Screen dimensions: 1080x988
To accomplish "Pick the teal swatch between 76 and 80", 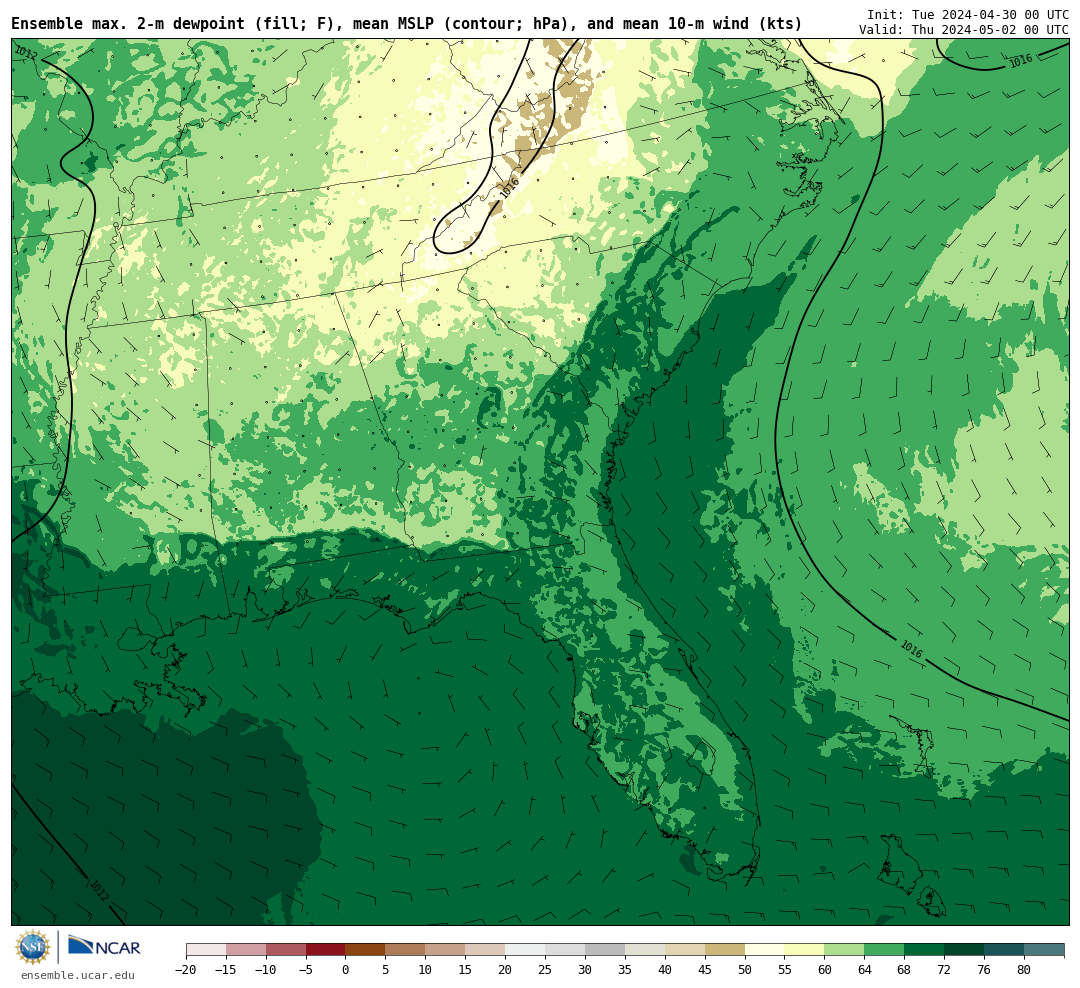I will [x=1005, y=950].
